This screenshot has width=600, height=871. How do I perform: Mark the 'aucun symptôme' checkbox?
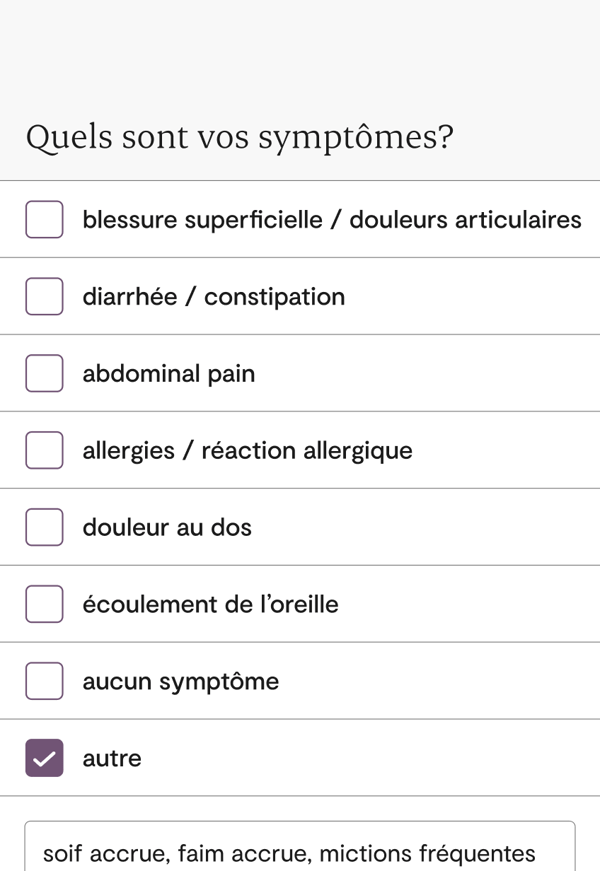(x=44, y=681)
